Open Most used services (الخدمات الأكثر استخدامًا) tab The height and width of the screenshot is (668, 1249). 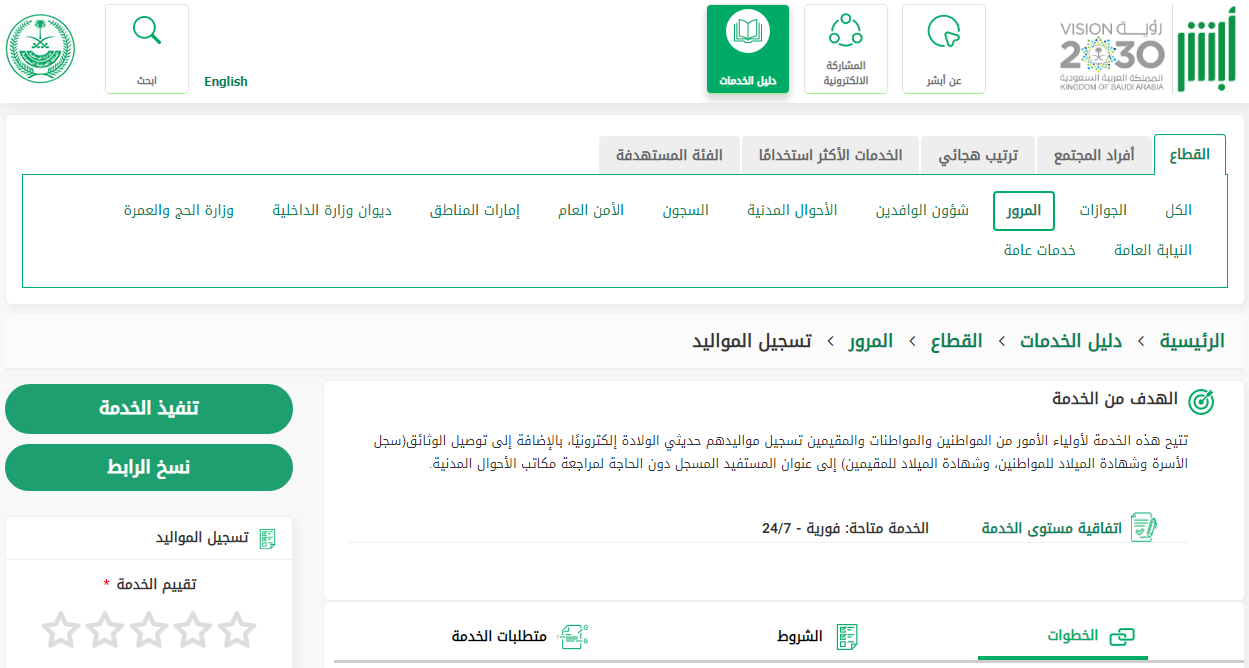[829, 156]
